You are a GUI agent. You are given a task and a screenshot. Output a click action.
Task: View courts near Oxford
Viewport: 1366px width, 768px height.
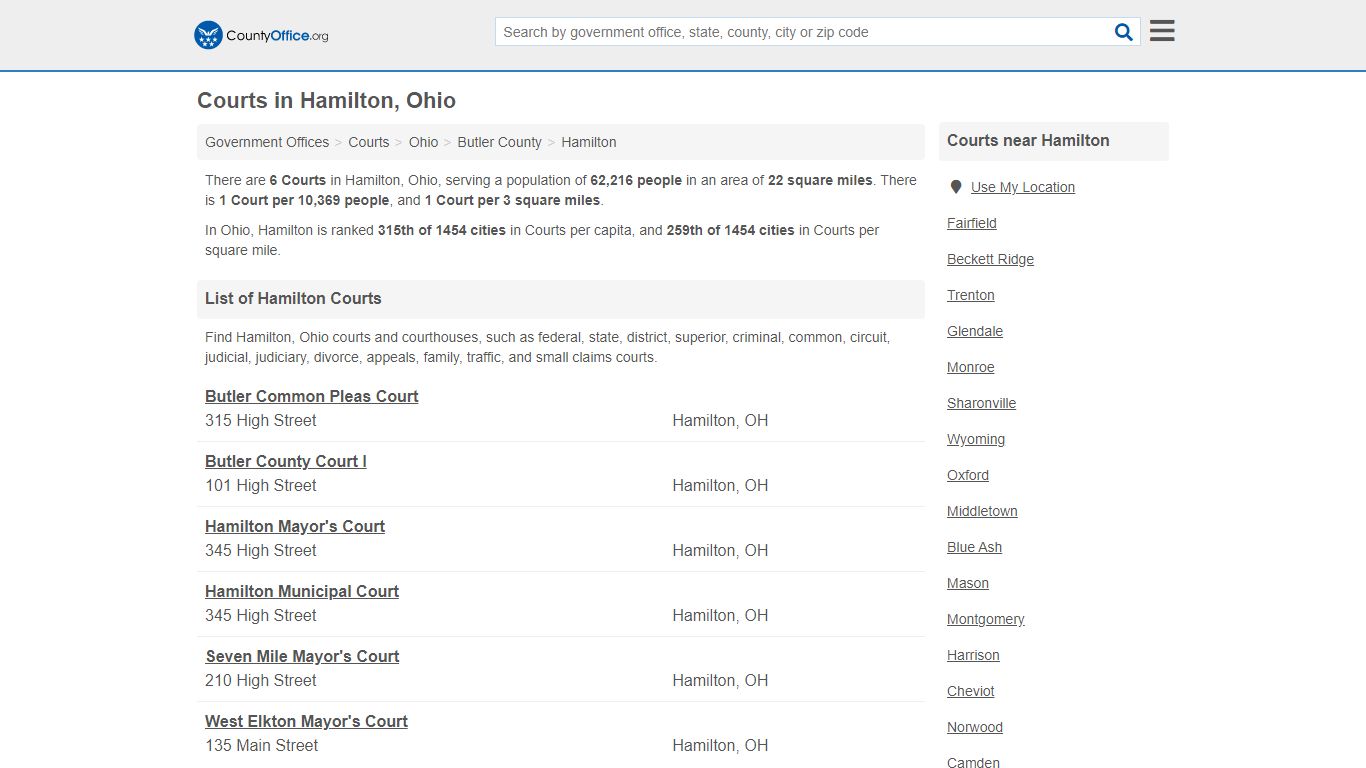[x=968, y=475]
